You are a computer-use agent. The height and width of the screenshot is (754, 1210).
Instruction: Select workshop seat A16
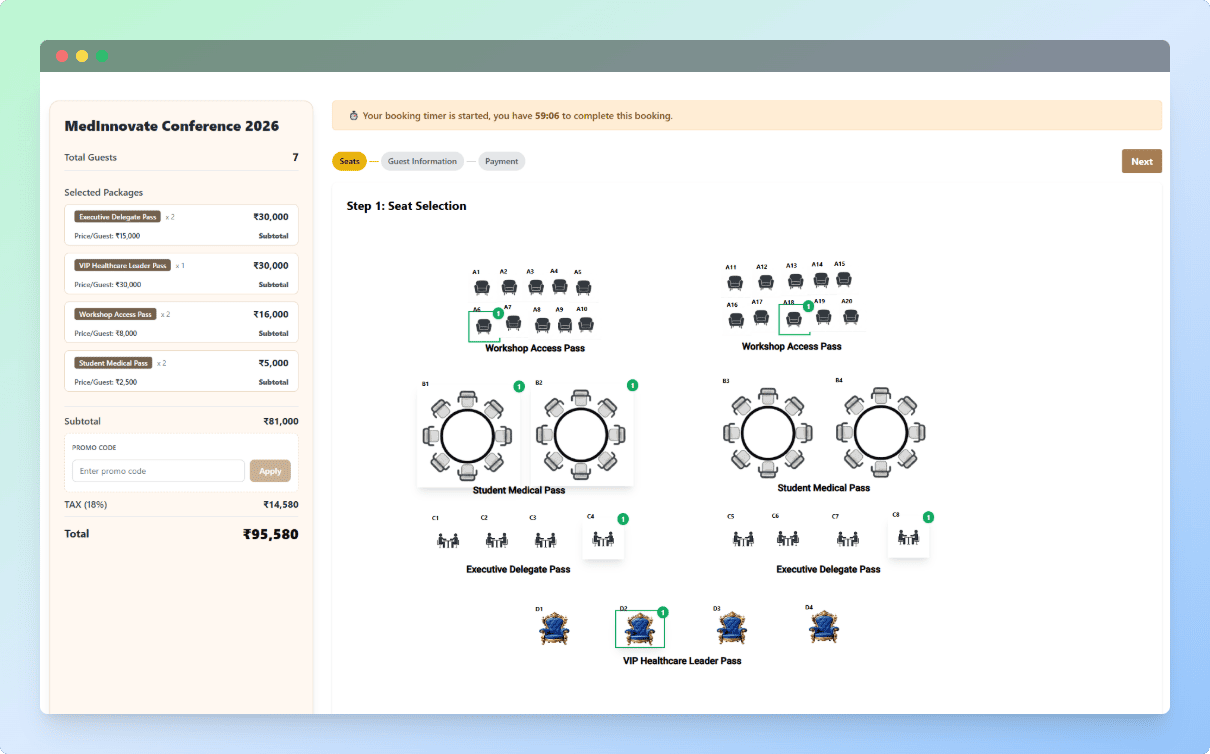pyautogui.click(x=736, y=320)
